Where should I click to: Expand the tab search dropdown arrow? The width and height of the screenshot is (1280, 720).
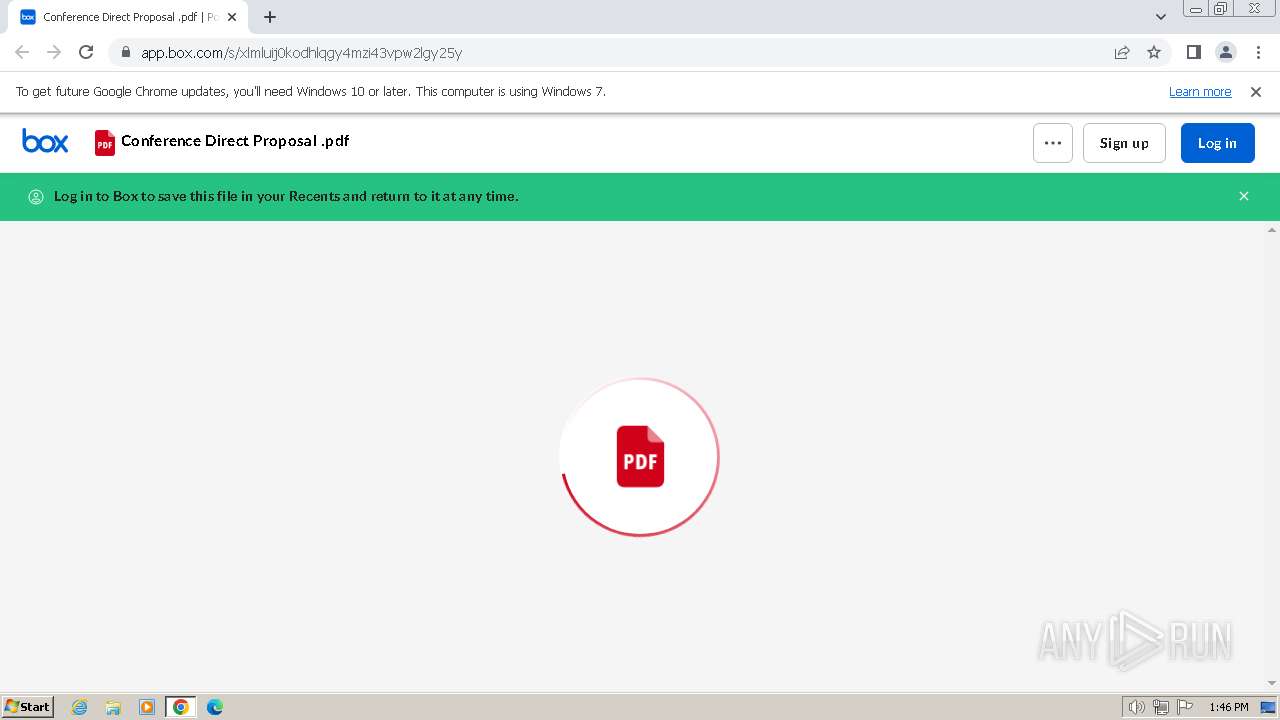1161,17
